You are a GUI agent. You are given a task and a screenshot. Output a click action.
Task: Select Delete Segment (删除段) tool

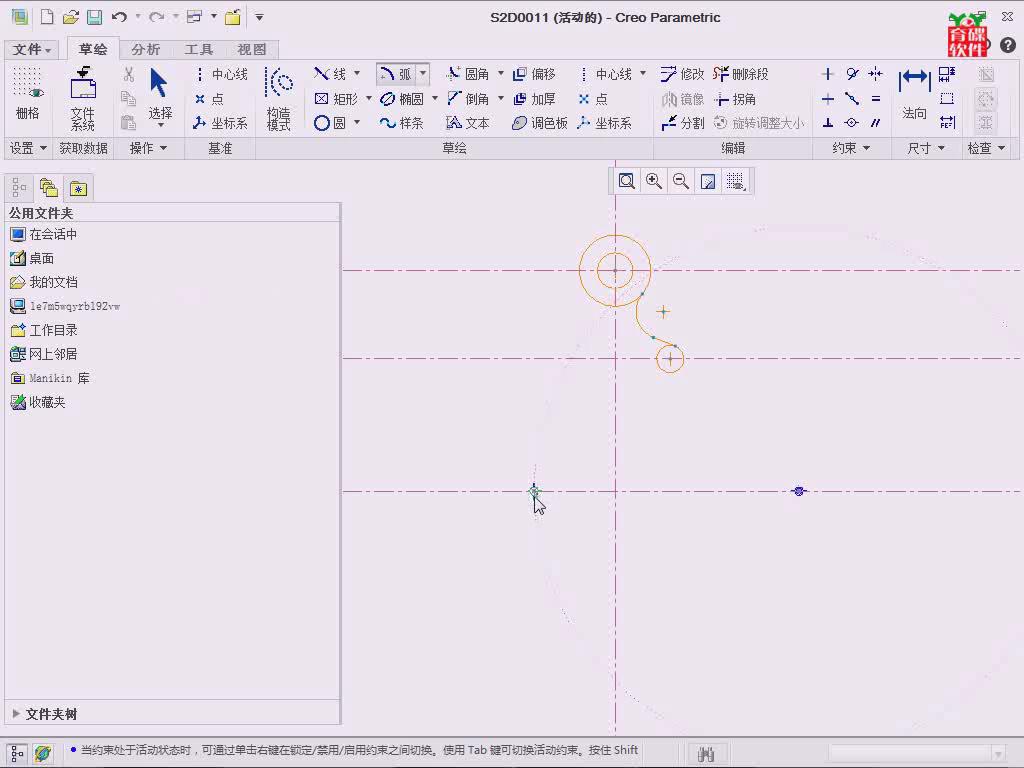click(x=741, y=74)
